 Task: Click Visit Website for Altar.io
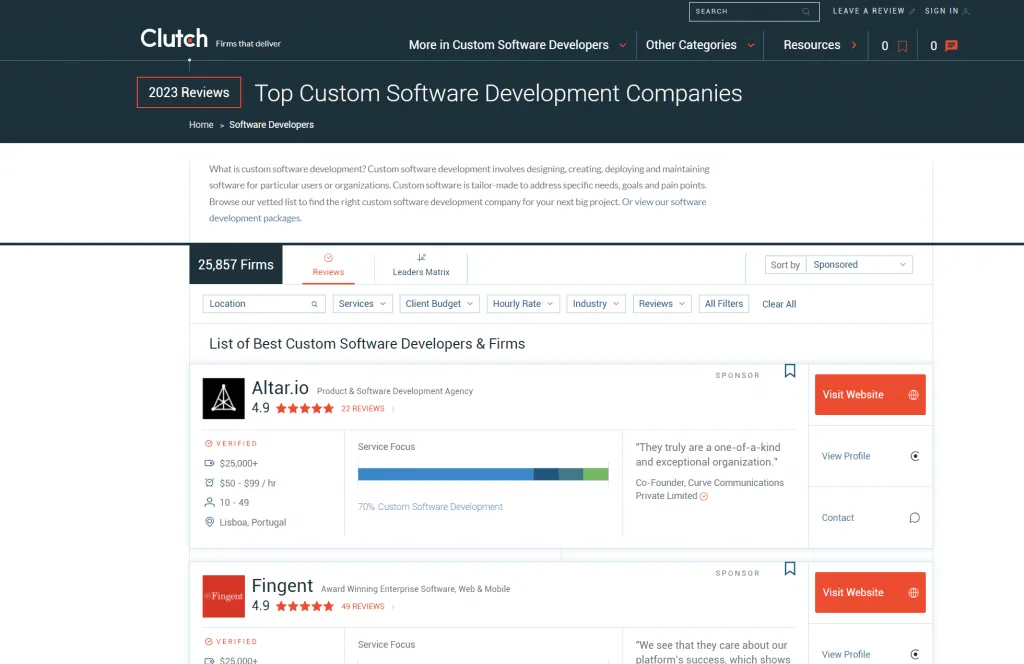coord(870,394)
